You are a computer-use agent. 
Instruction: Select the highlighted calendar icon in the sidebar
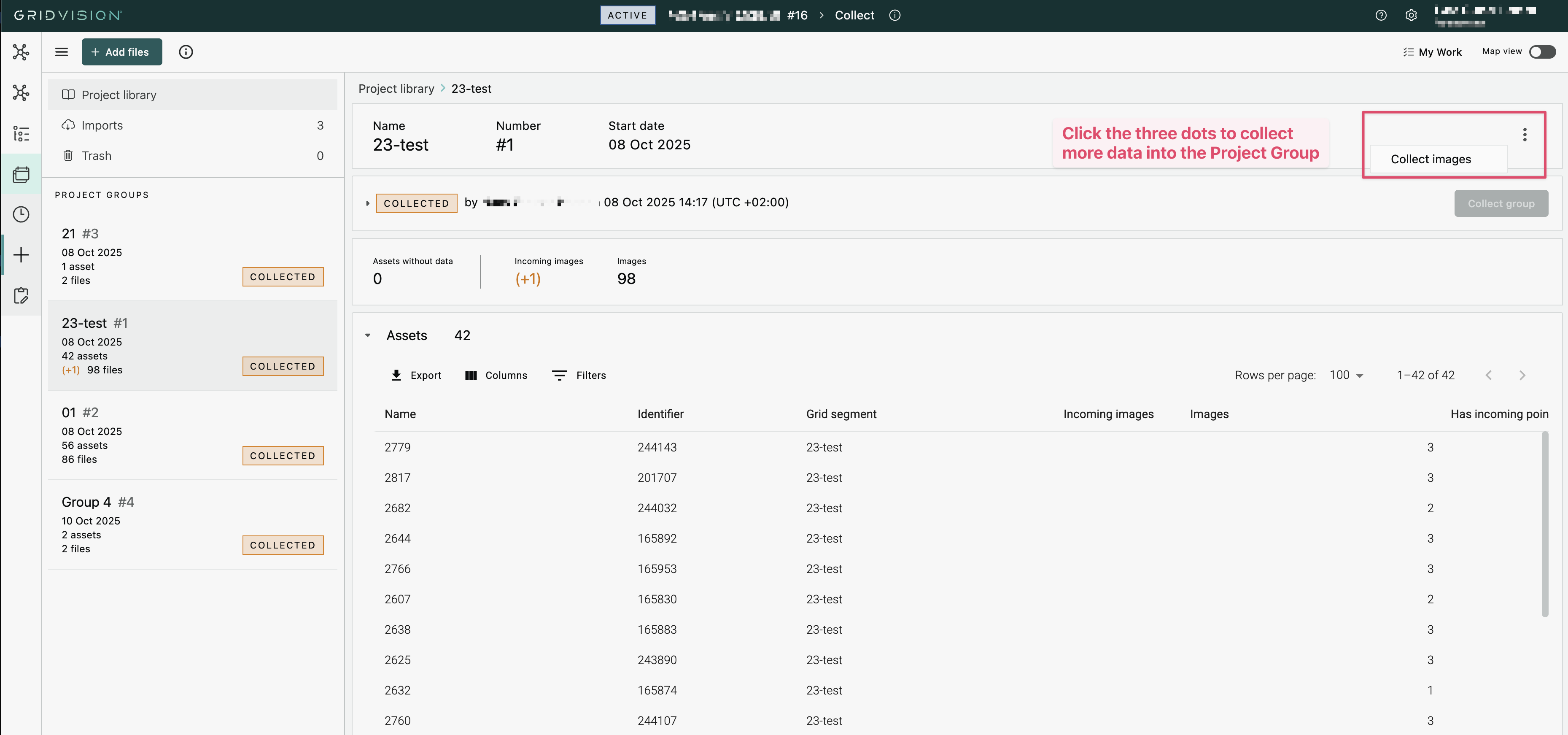(x=21, y=174)
